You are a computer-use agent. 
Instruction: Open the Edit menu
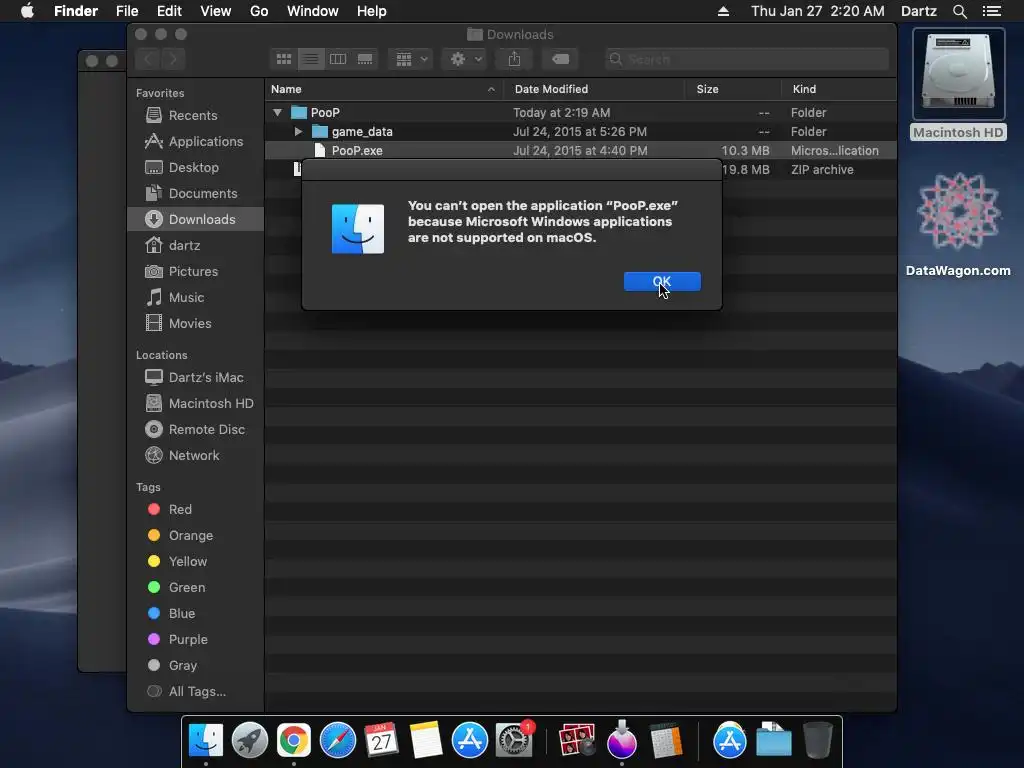[x=169, y=11]
